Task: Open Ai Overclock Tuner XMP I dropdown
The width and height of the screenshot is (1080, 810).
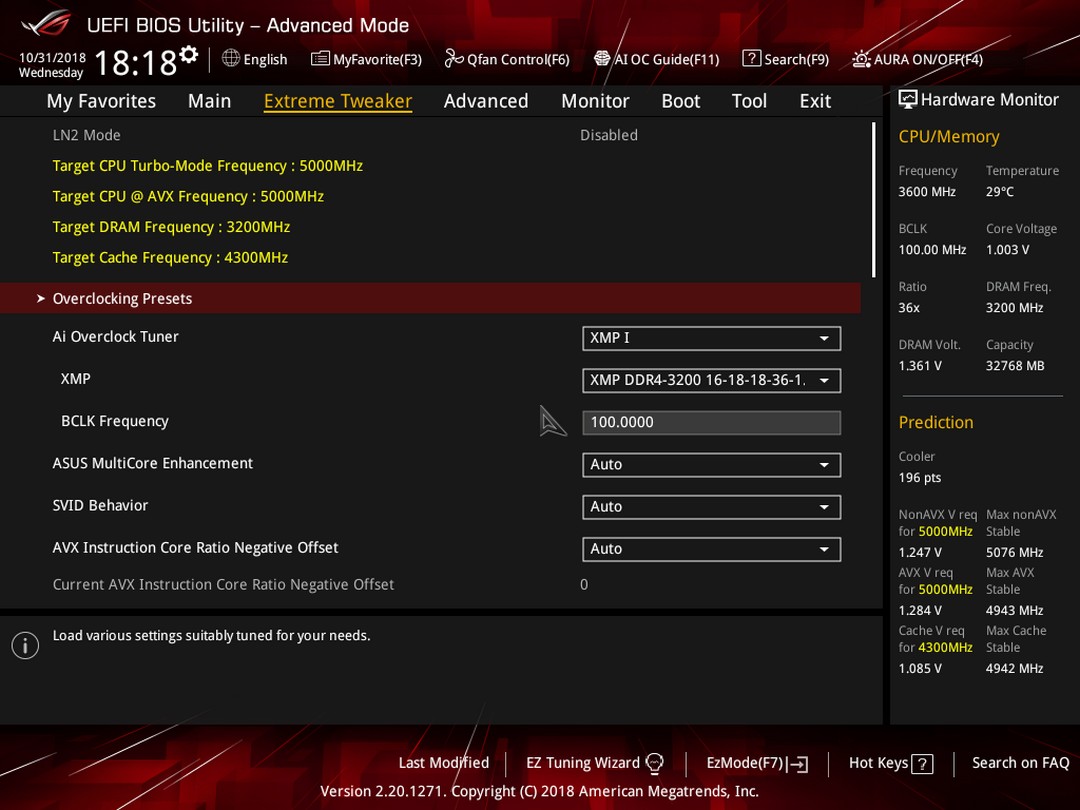Action: tap(712, 338)
